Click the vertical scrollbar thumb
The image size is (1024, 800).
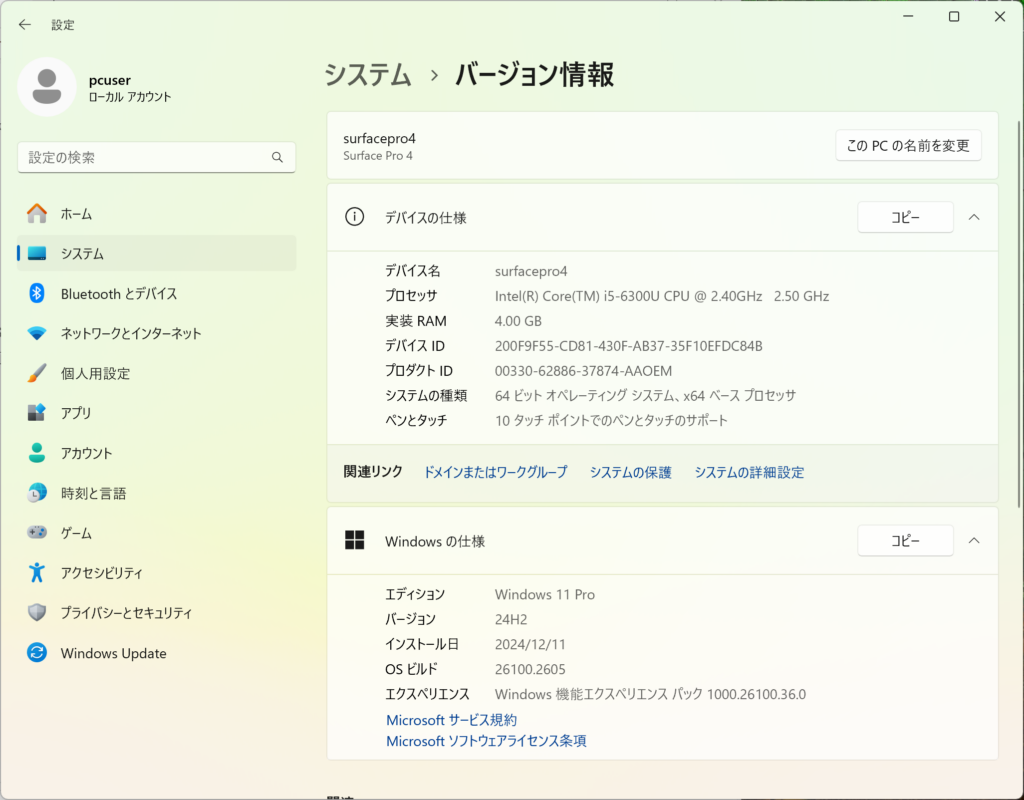(1019, 313)
